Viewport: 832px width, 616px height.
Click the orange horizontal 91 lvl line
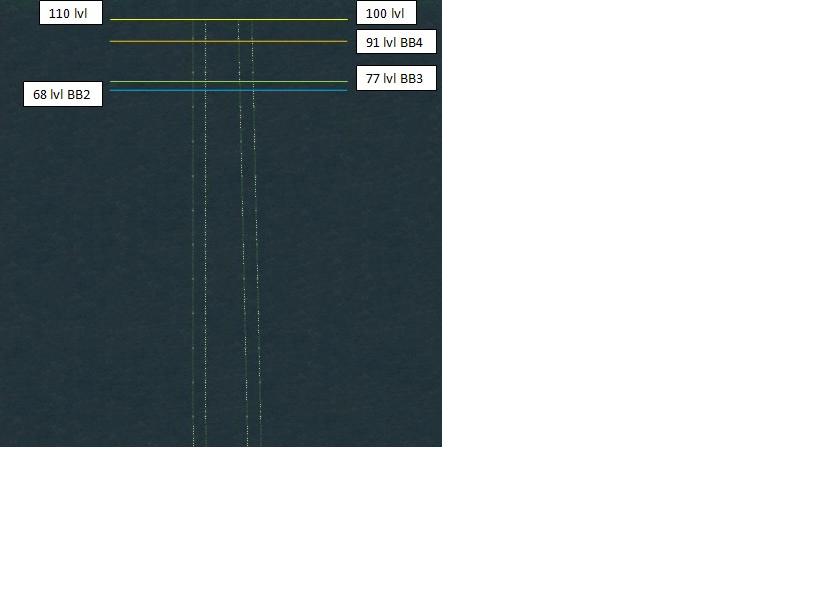229,41
